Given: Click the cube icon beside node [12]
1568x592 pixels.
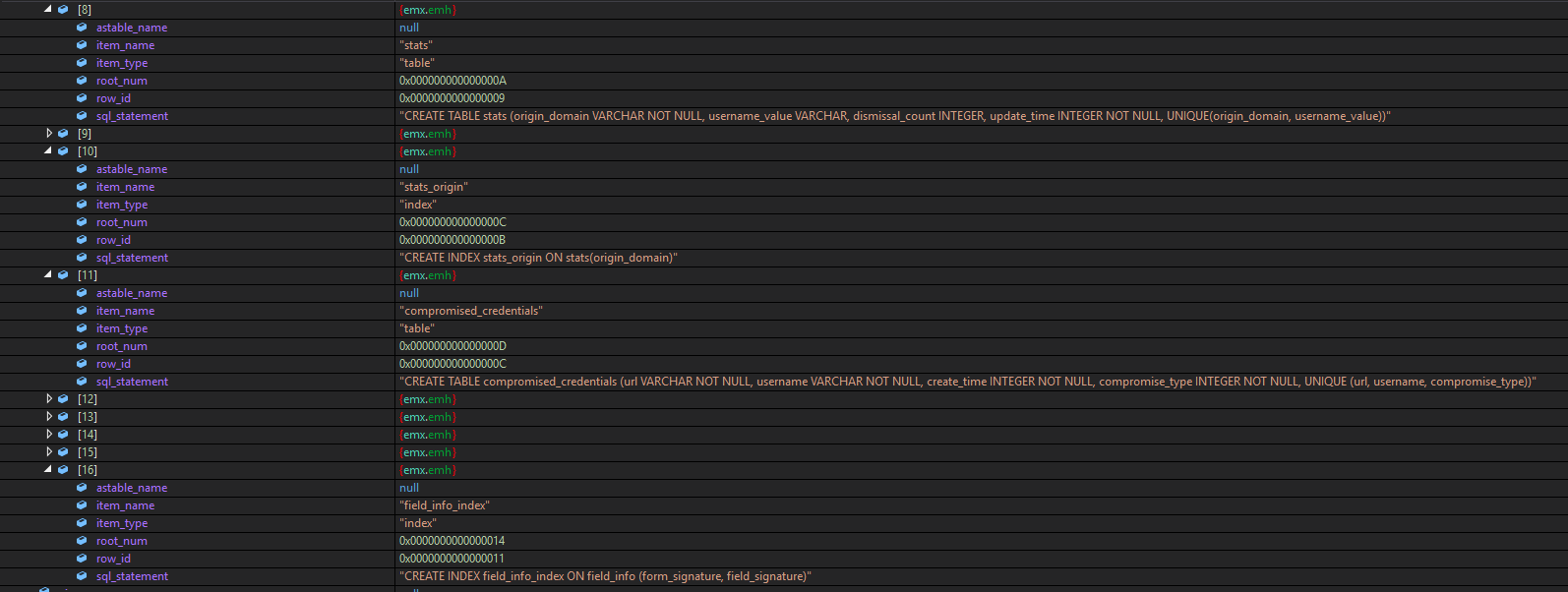Looking at the screenshot, I should pyautogui.click(x=63, y=399).
